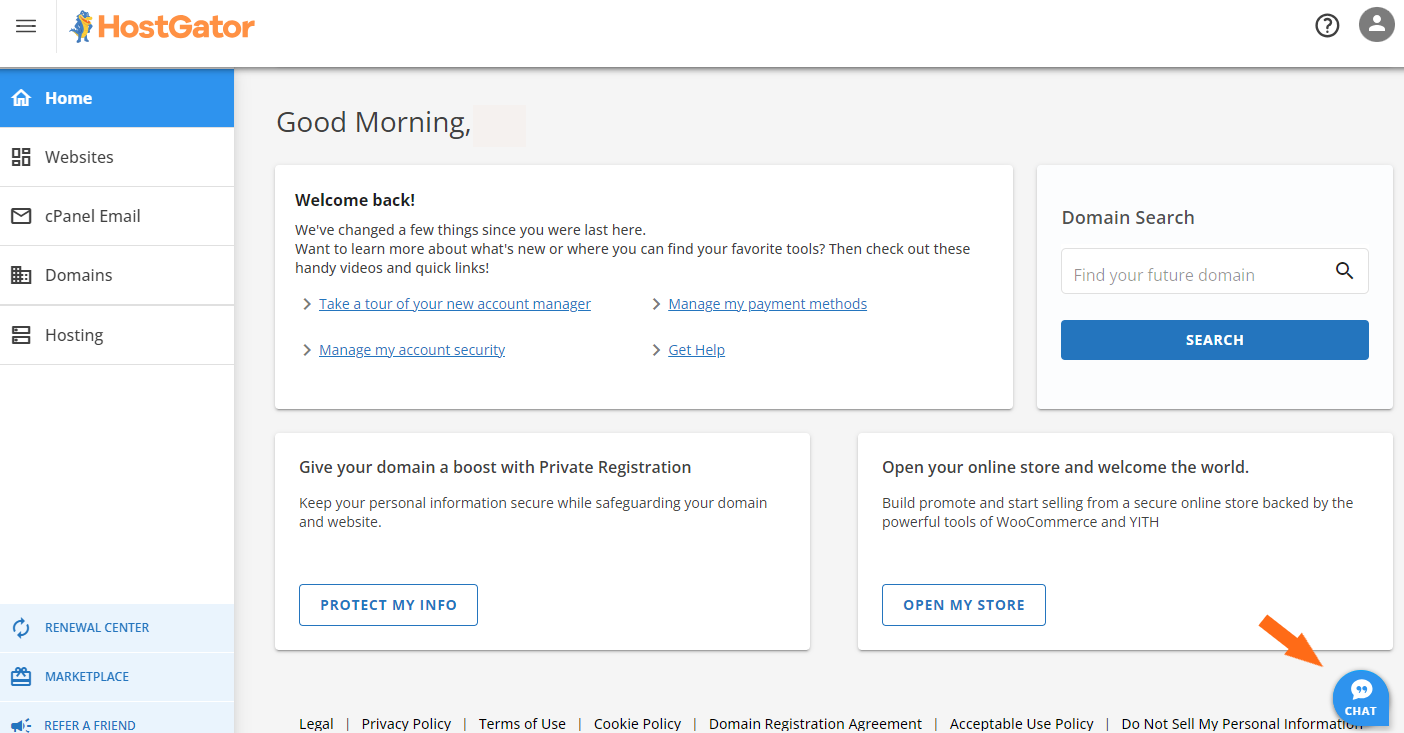This screenshot has height=733, width=1404.
Task: Open the Privacy Policy footer link
Action: [406, 723]
